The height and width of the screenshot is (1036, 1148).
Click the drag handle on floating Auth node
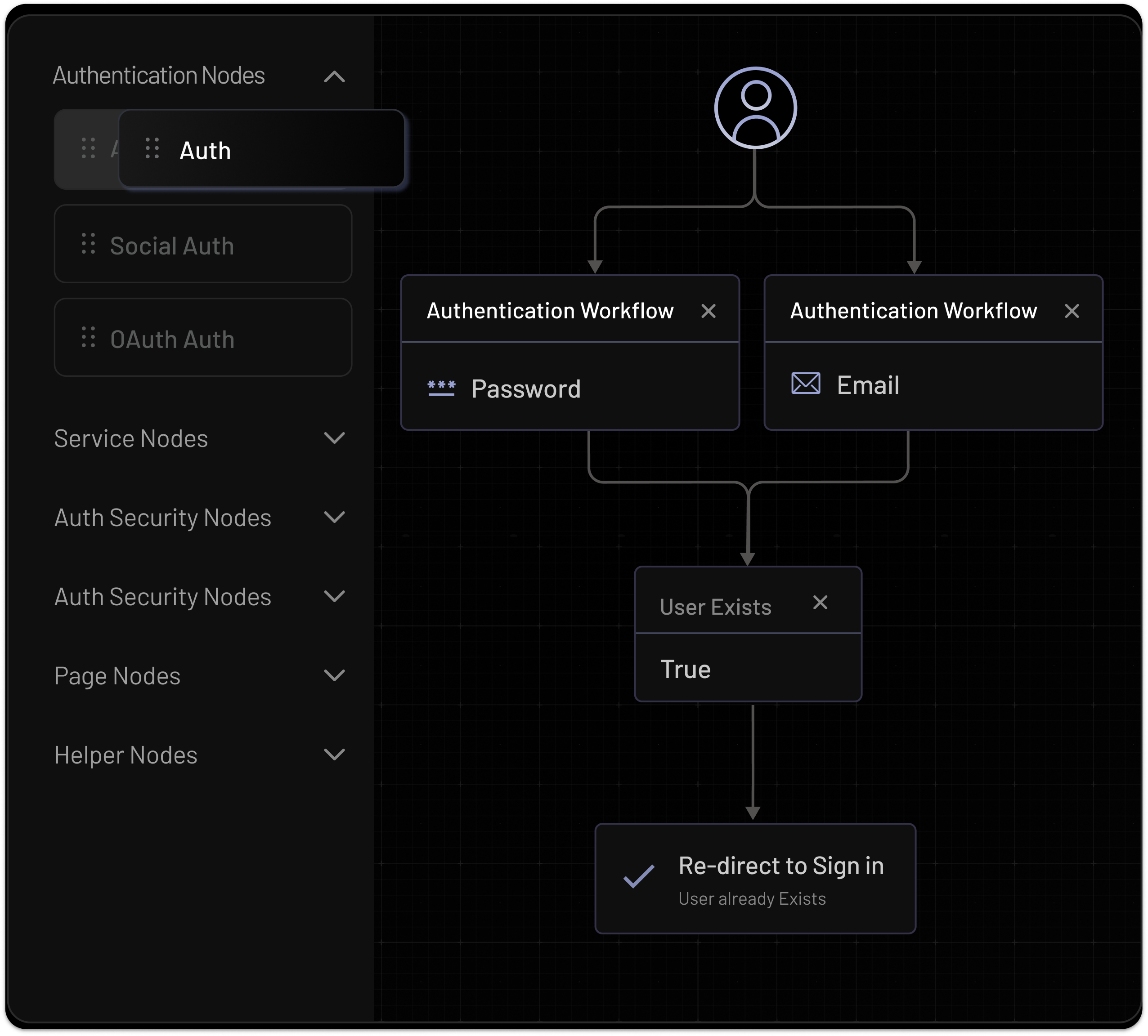point(152,148)
